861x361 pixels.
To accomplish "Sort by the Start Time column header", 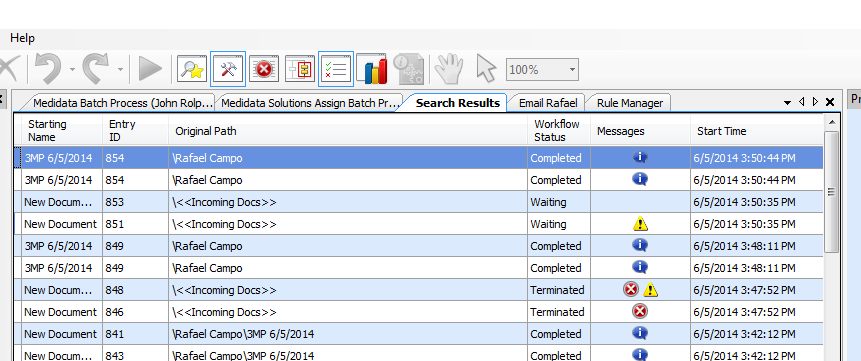I will (757, 131).
